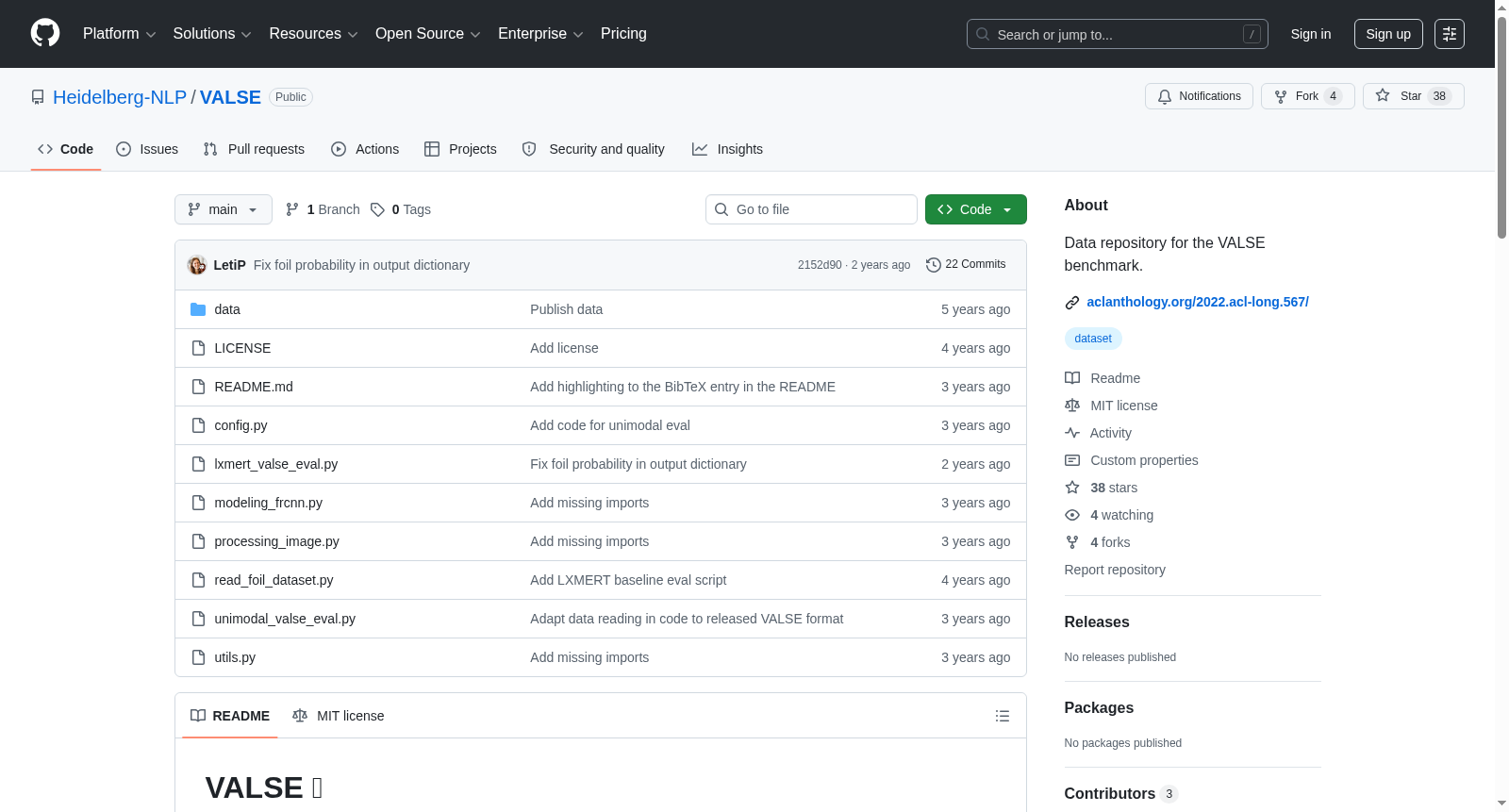
Task: Click the global navigation menu icon
Action: (x=1450, y=34)
